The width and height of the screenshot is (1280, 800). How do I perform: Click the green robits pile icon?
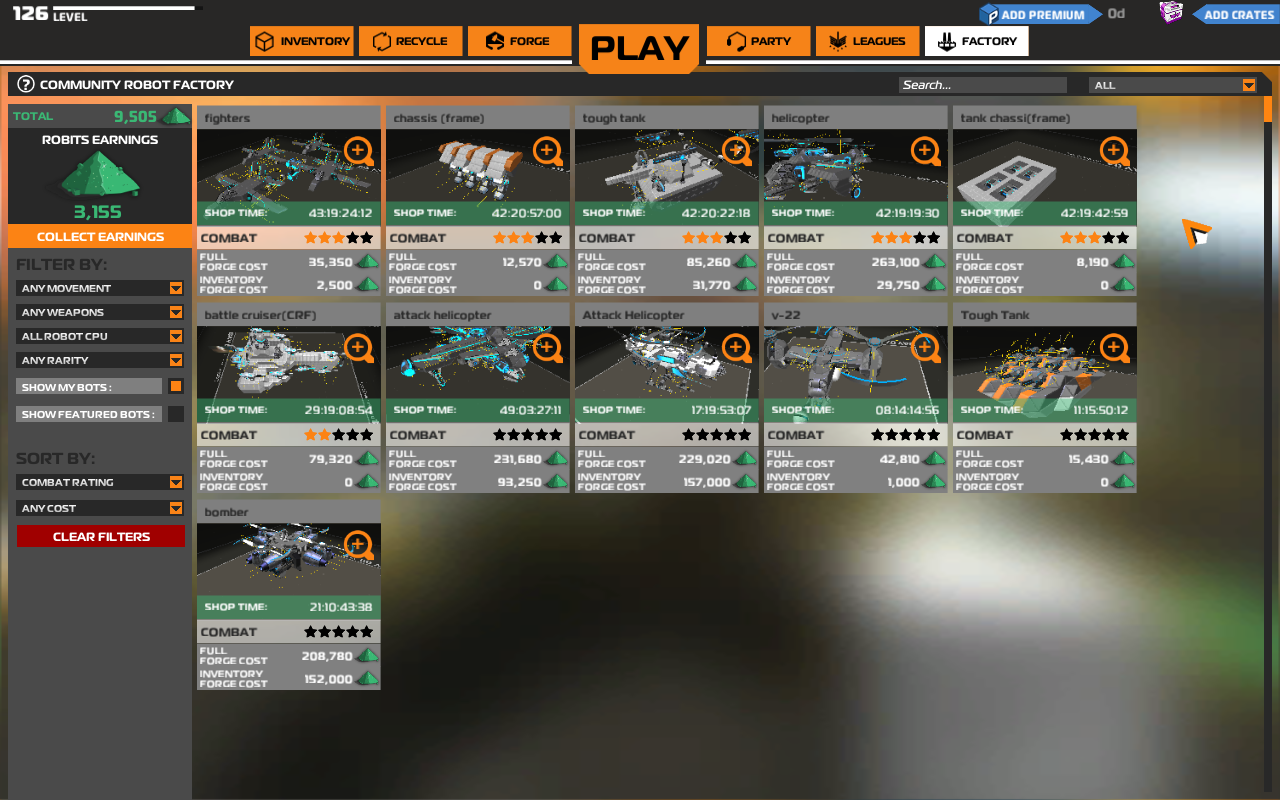tap(100, 175)
